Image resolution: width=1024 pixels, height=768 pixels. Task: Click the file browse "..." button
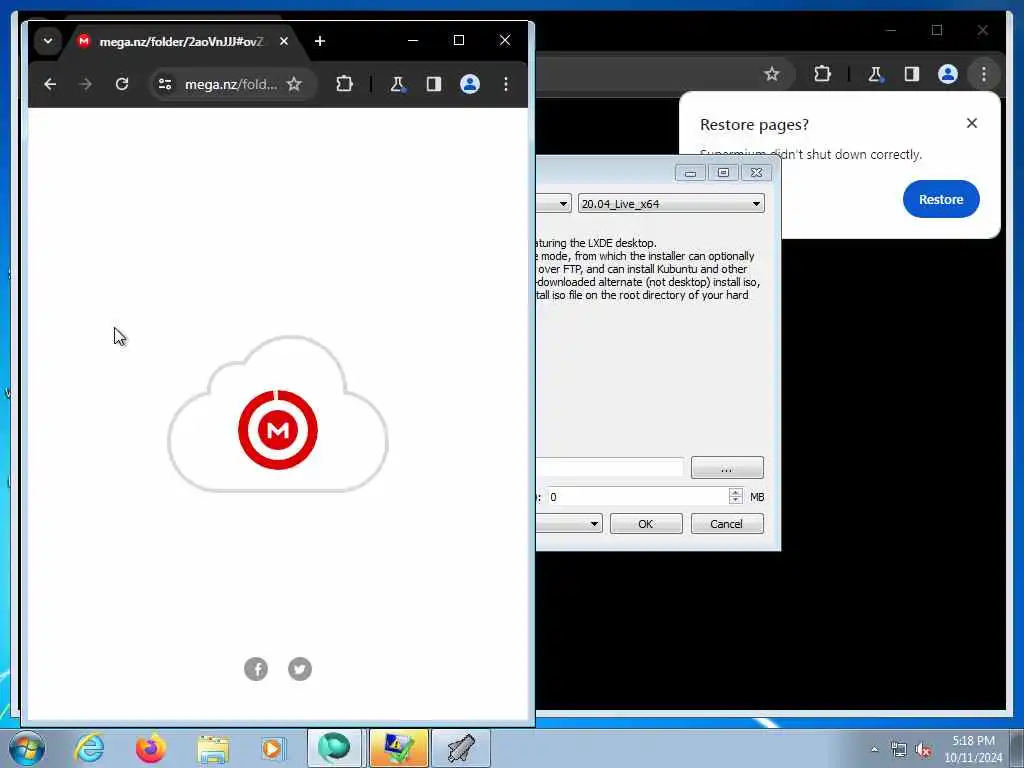point(727,468)
